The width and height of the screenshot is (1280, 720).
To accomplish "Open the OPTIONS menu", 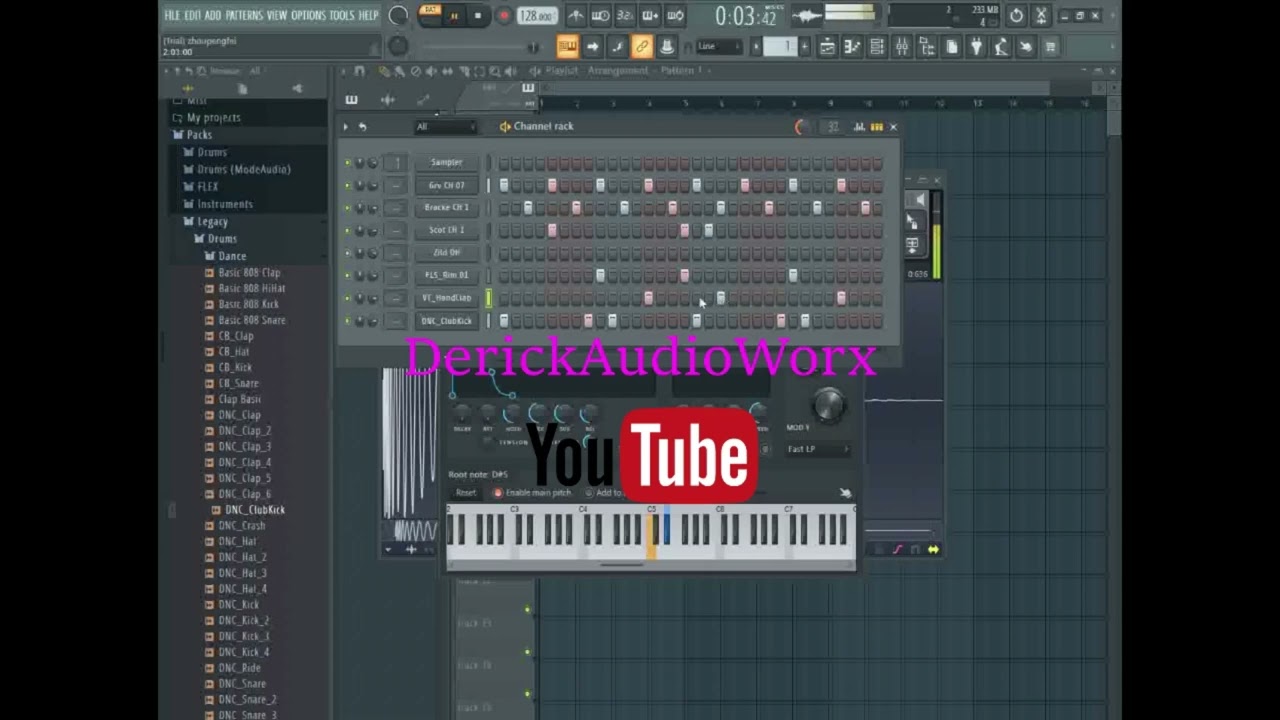I will [308, 15].
